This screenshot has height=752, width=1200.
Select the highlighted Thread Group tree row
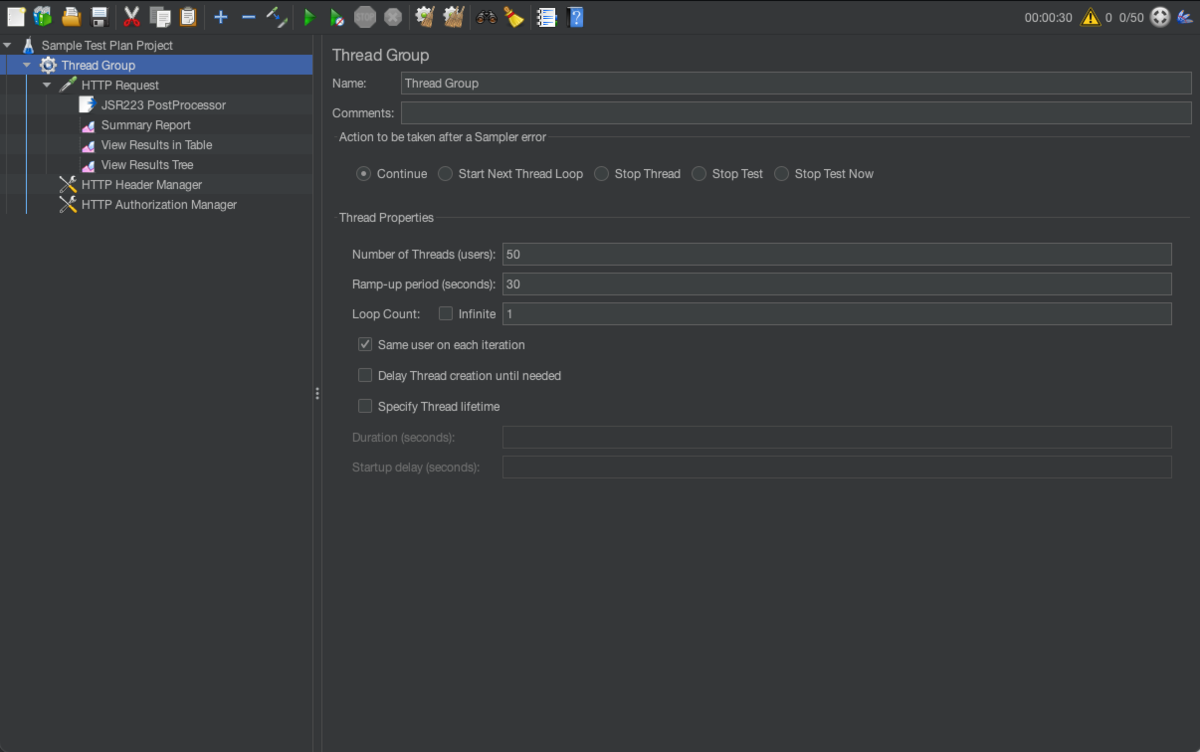click(x=156, y=65)
